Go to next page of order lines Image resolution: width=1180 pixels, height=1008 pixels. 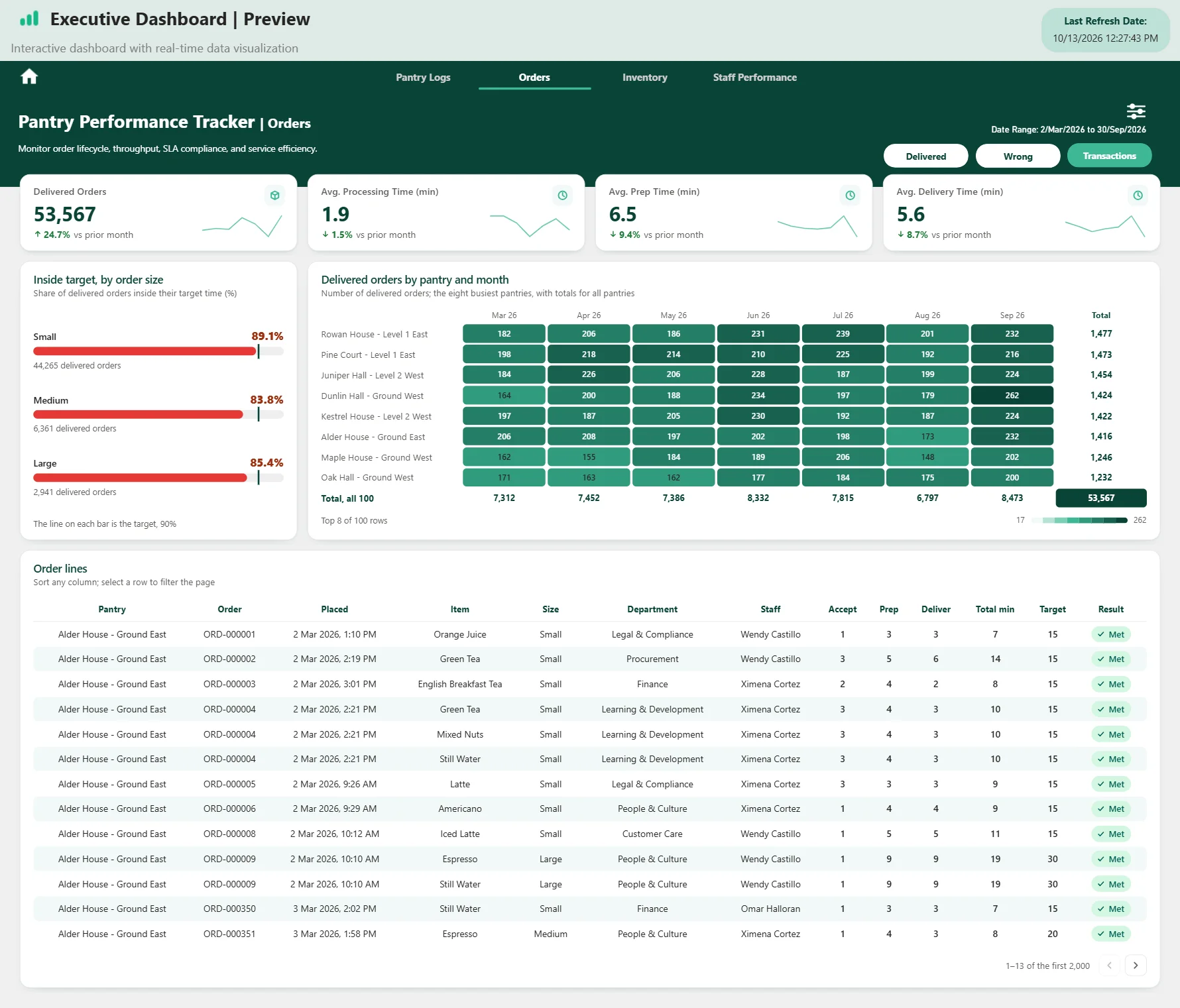(x=1136, y=966)
